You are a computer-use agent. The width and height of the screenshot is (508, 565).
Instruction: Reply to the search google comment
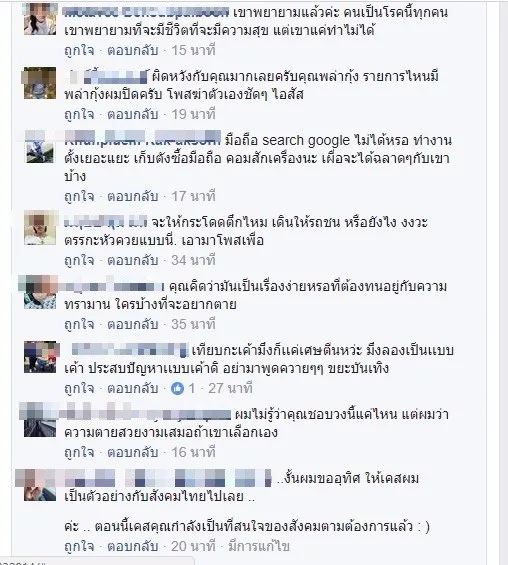coord(133,196)
